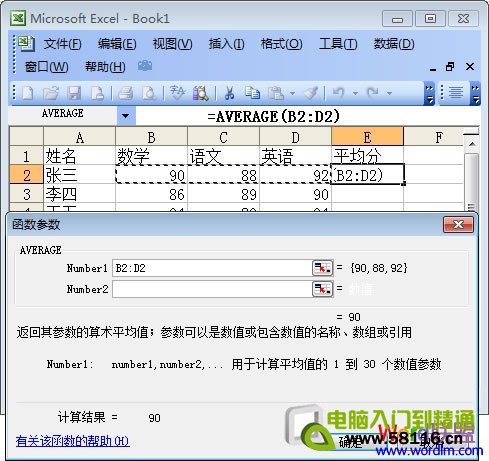The image size is (489, 461).
Task: Click the 确定 button in the dialog
Action: point(351,442)
